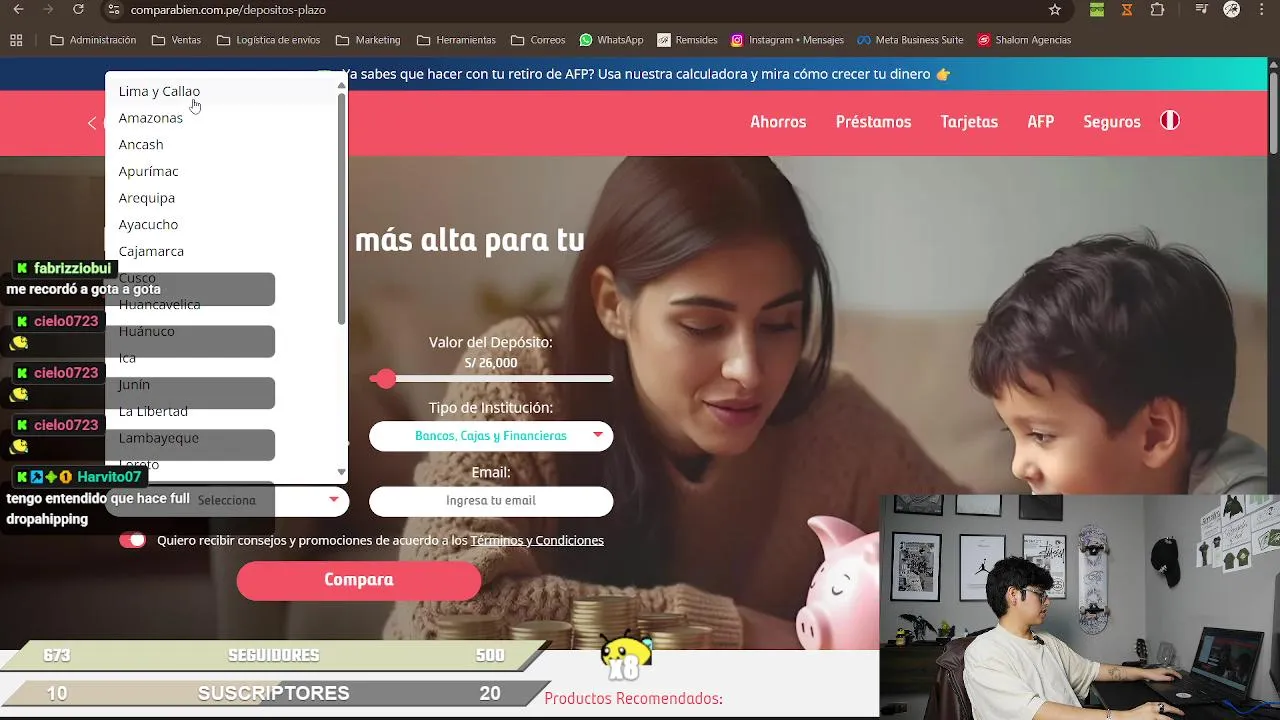Open the Logística de envíos bookmark folder
The image size is (1280, 720).
tap(268, 40)
